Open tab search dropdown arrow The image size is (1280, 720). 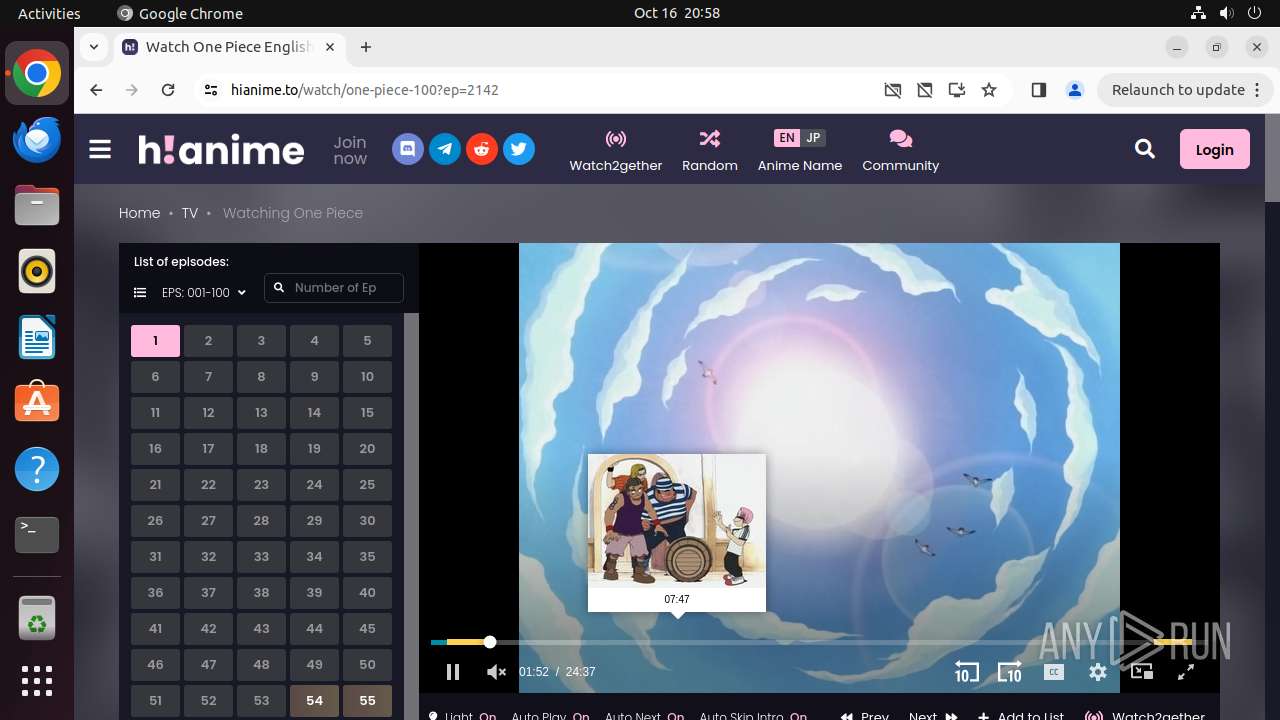coord(93,47)
